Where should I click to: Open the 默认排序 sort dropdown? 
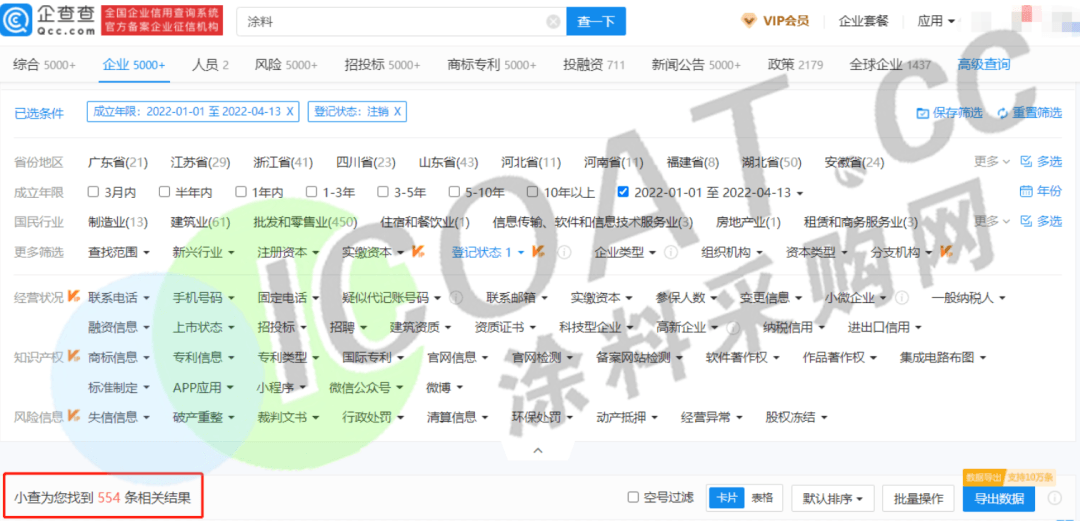pos(832,498)
